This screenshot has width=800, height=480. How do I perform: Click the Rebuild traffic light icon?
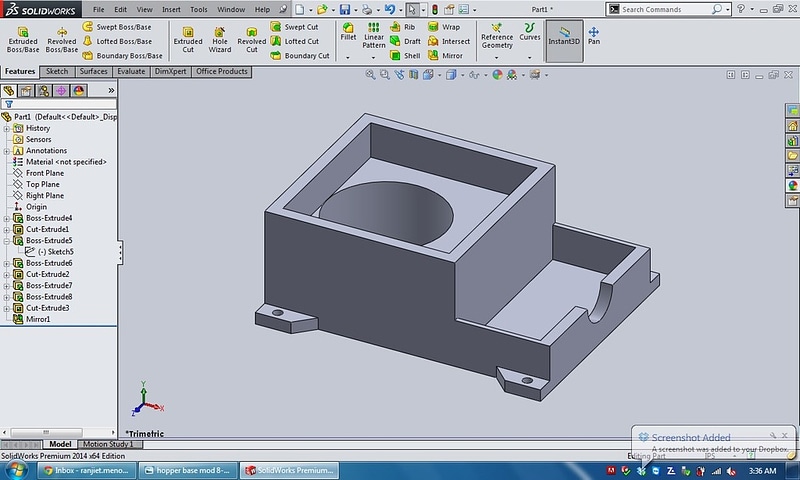pyautogui.click(x=435, y=9)
